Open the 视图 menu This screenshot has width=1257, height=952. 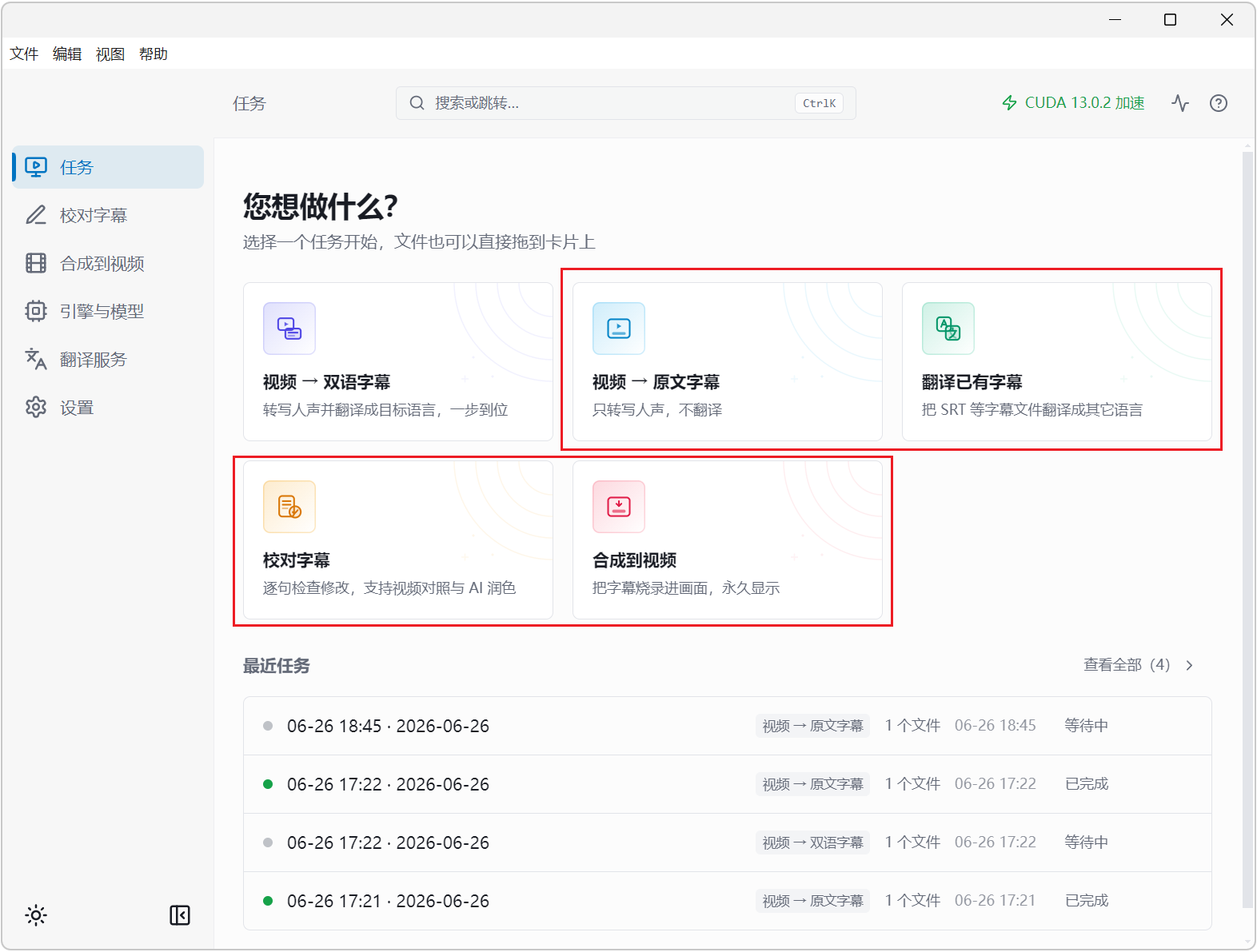110,54
